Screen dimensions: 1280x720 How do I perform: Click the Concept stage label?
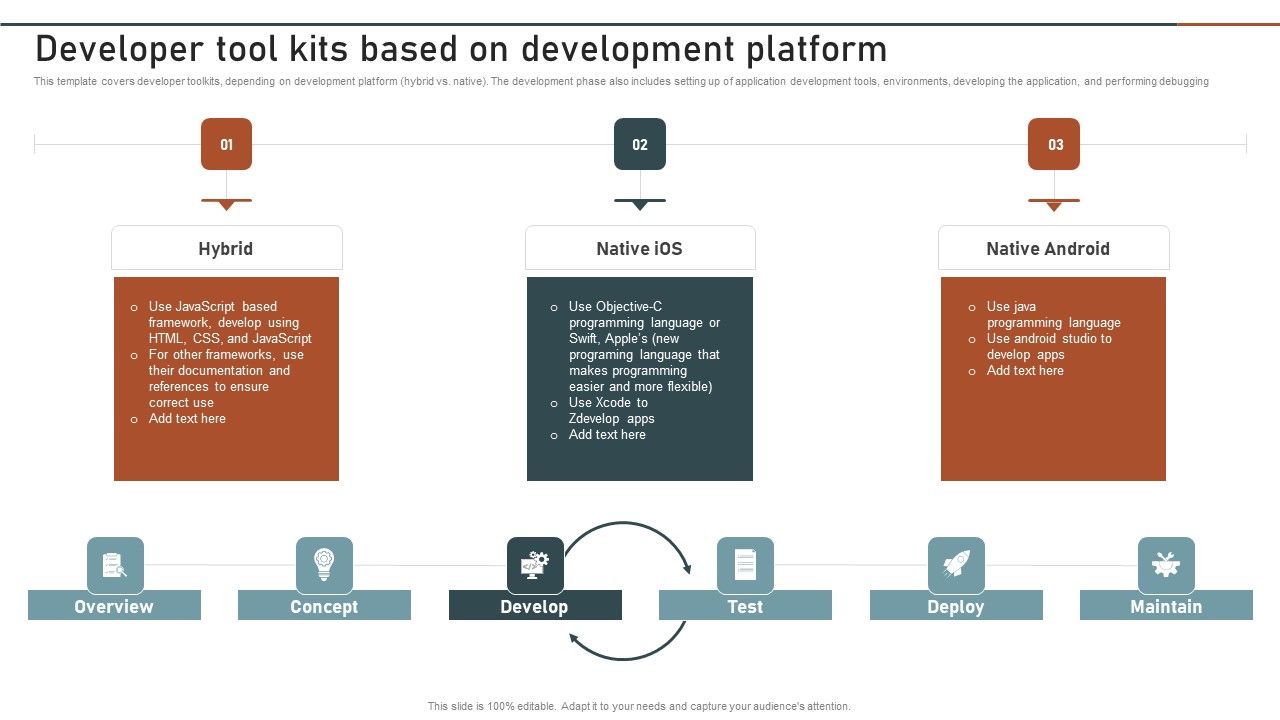click(x=324, y=606)
